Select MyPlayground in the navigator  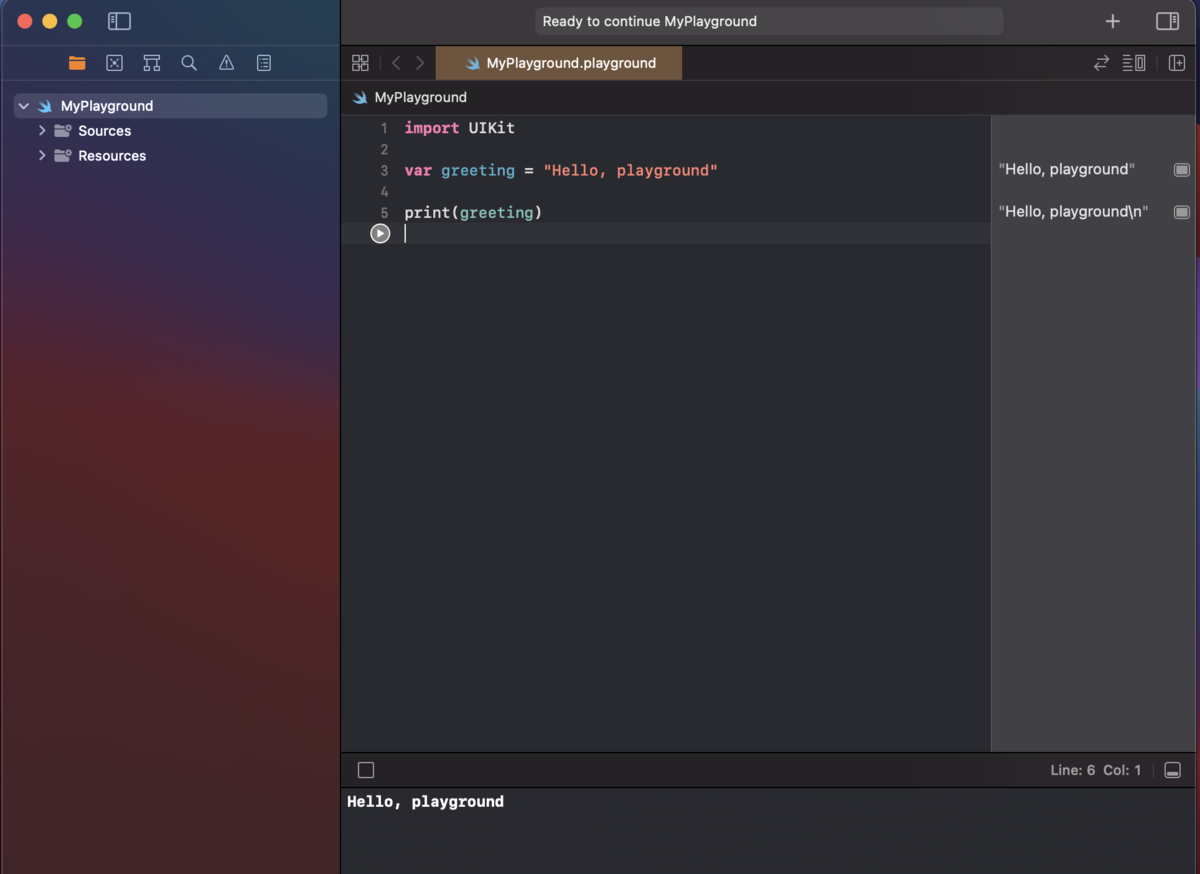pyautogui.click(x=170, y=106)
